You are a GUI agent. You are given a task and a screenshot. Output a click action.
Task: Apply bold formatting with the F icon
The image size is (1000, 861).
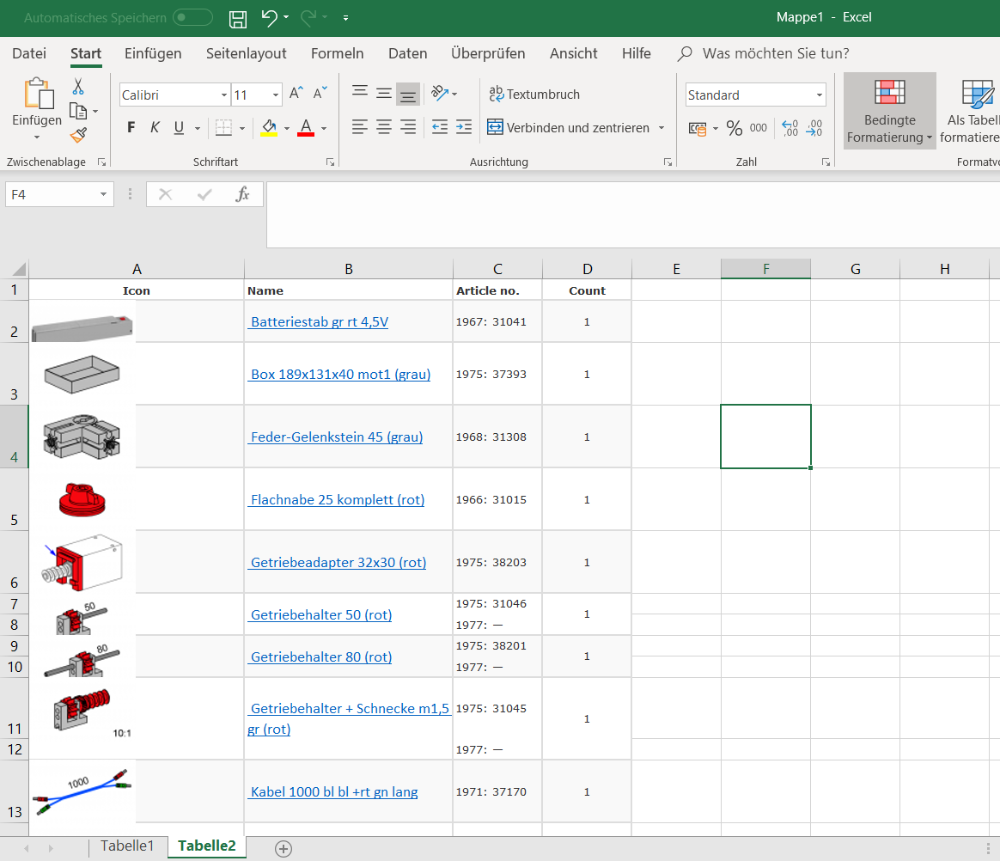130,128
